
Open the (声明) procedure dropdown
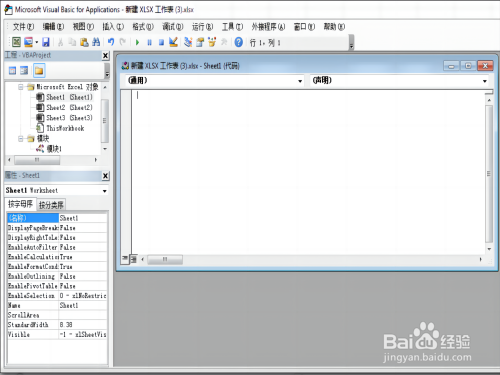(x=485, y=81)
